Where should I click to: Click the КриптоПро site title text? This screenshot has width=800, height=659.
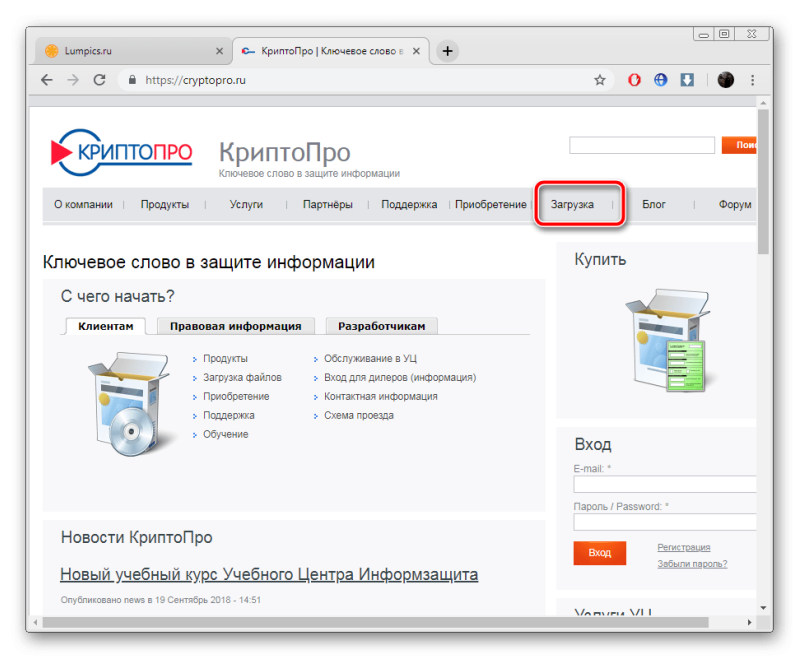(285, 152)
